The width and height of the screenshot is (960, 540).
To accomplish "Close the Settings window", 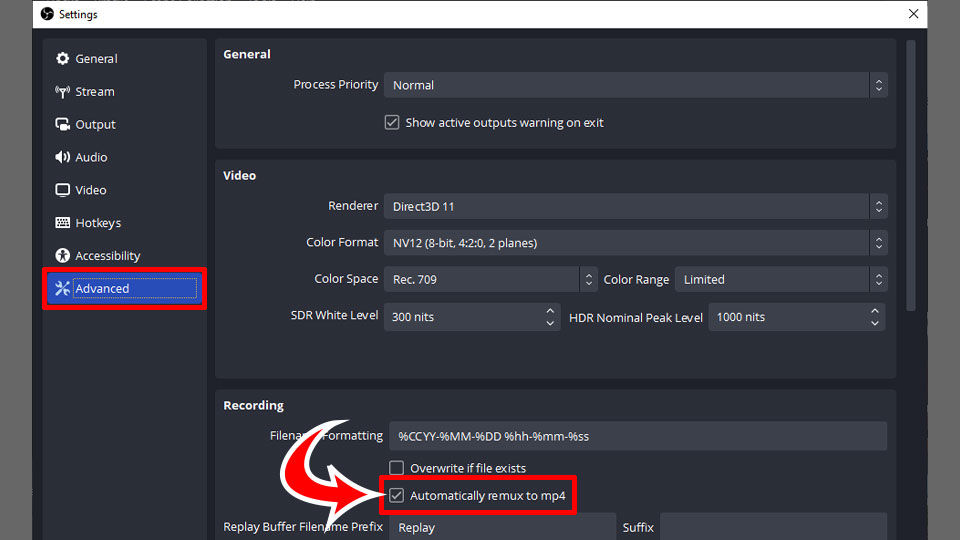I will [913, 13].
